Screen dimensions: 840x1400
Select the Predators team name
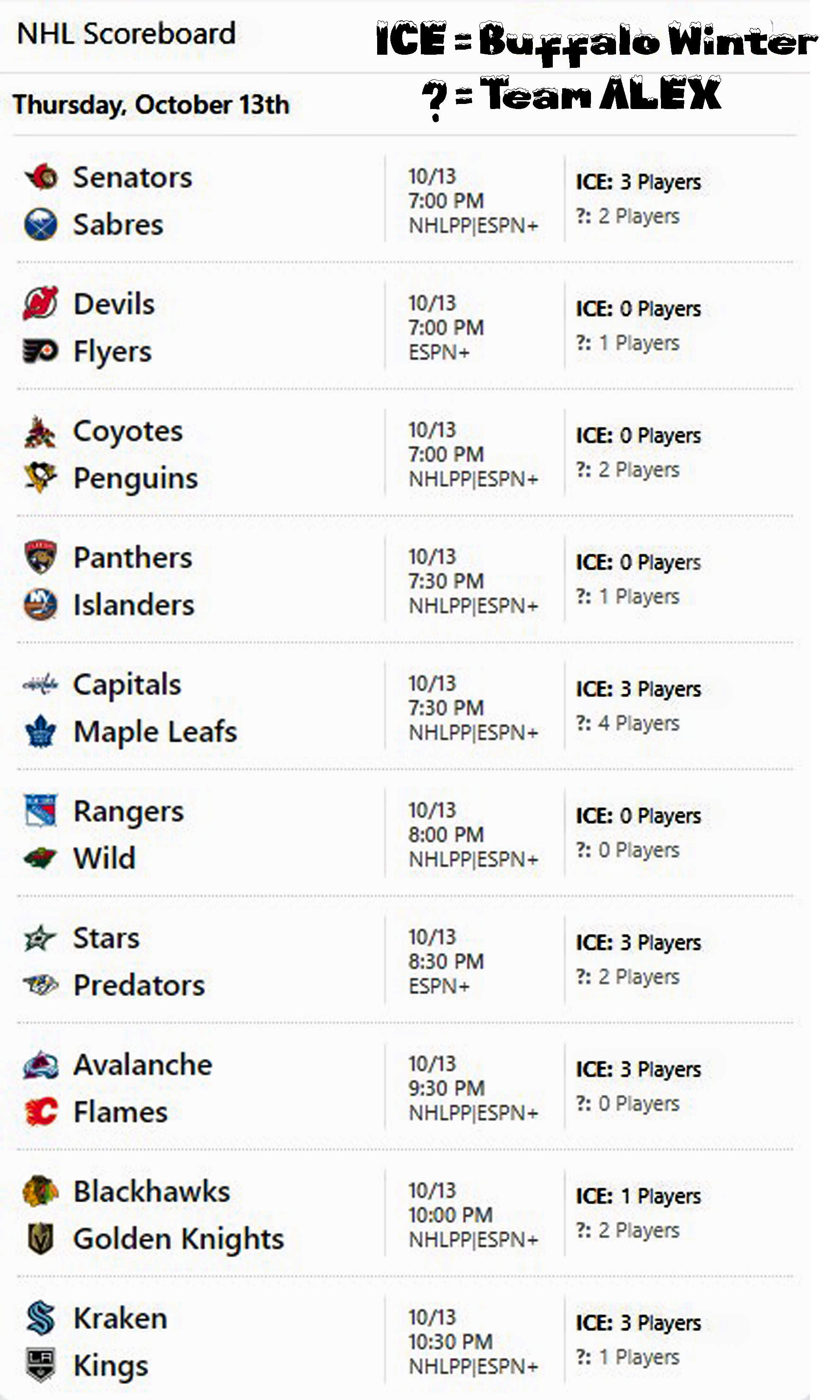point(139,985)
